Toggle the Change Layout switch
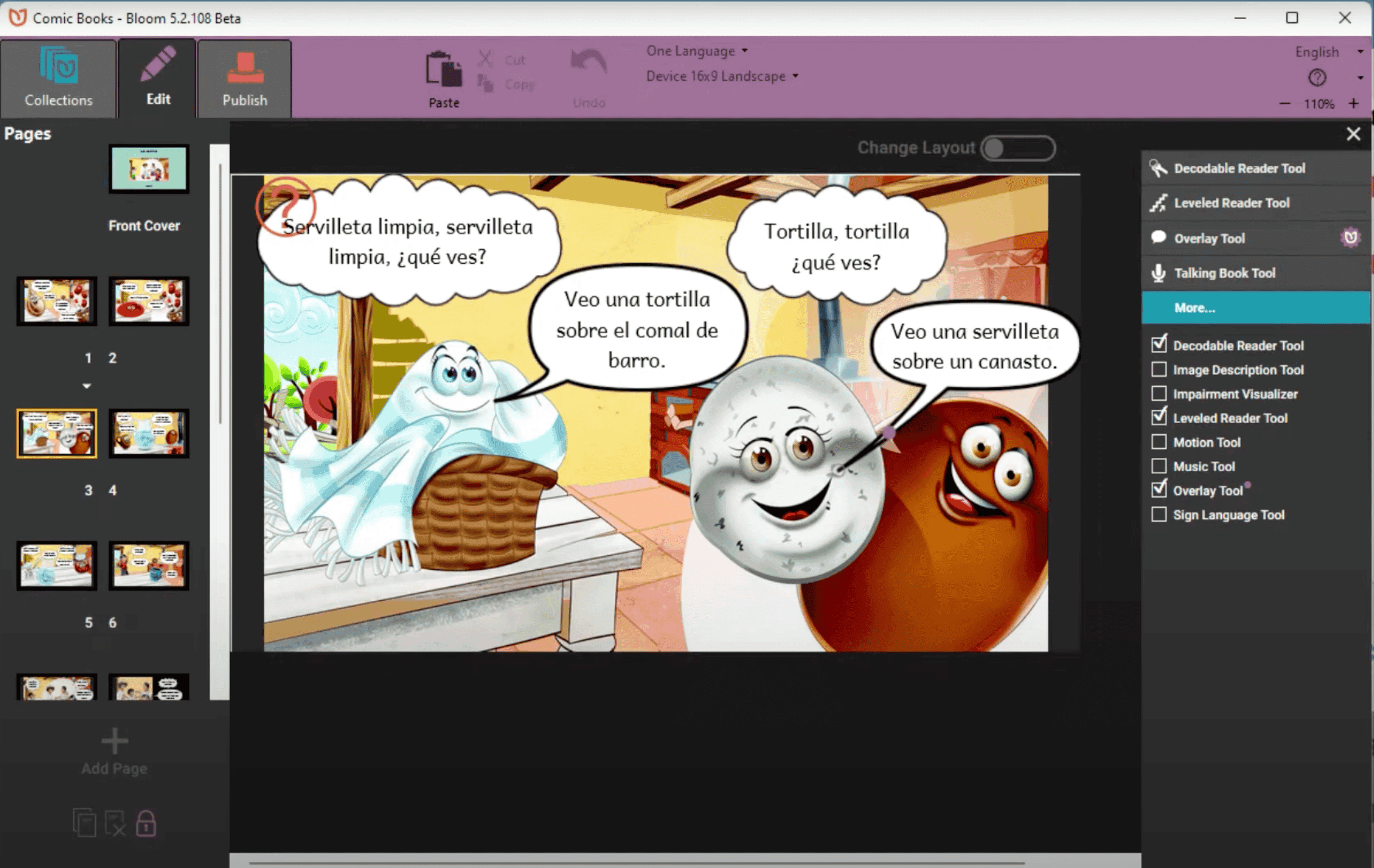Screen dimensions: 1374x868 tap(1018, 148)
